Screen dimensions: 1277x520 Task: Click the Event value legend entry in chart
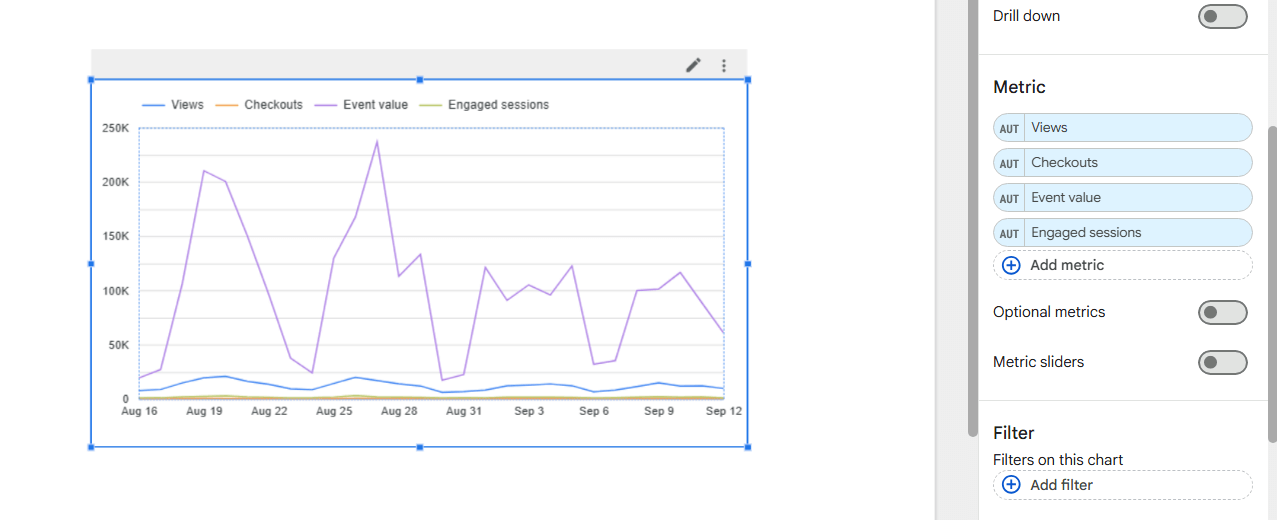[x=361, y=105]
